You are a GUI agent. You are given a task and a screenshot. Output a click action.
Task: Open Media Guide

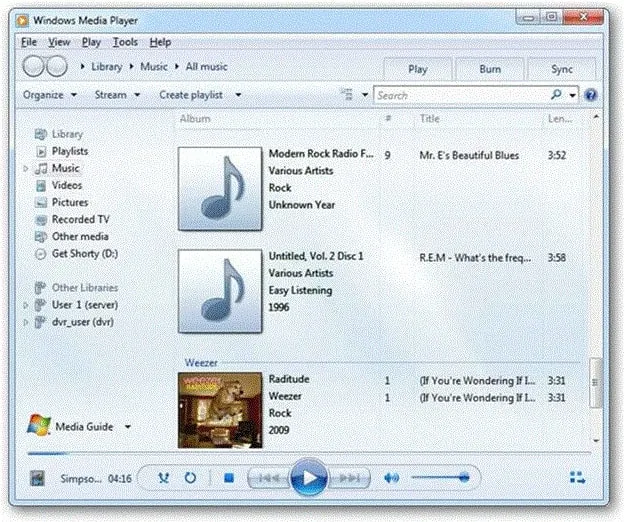(x=84, y=427)
